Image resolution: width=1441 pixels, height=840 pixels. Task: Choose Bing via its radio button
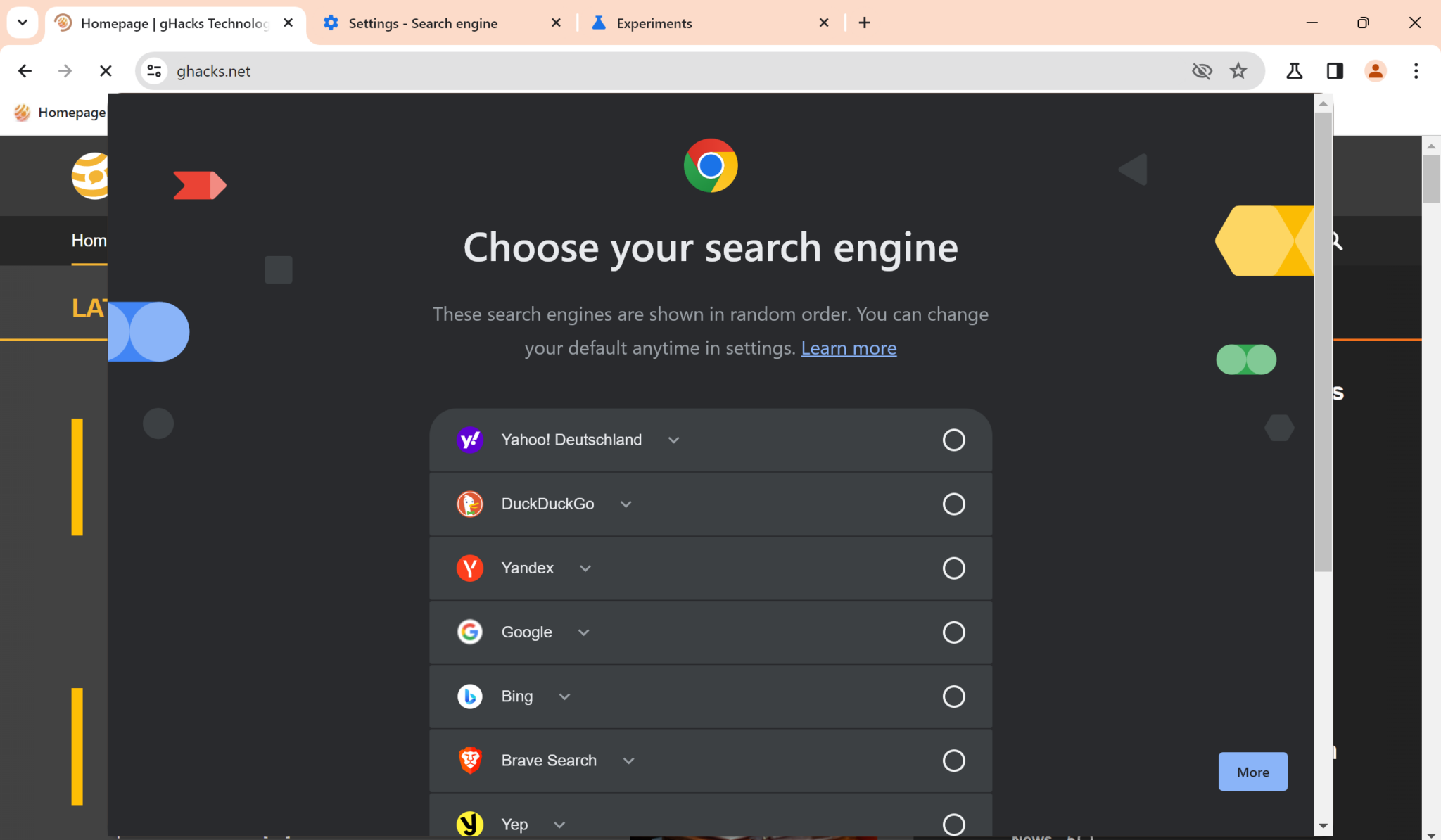pyautogui.click(x=954, y=696)
